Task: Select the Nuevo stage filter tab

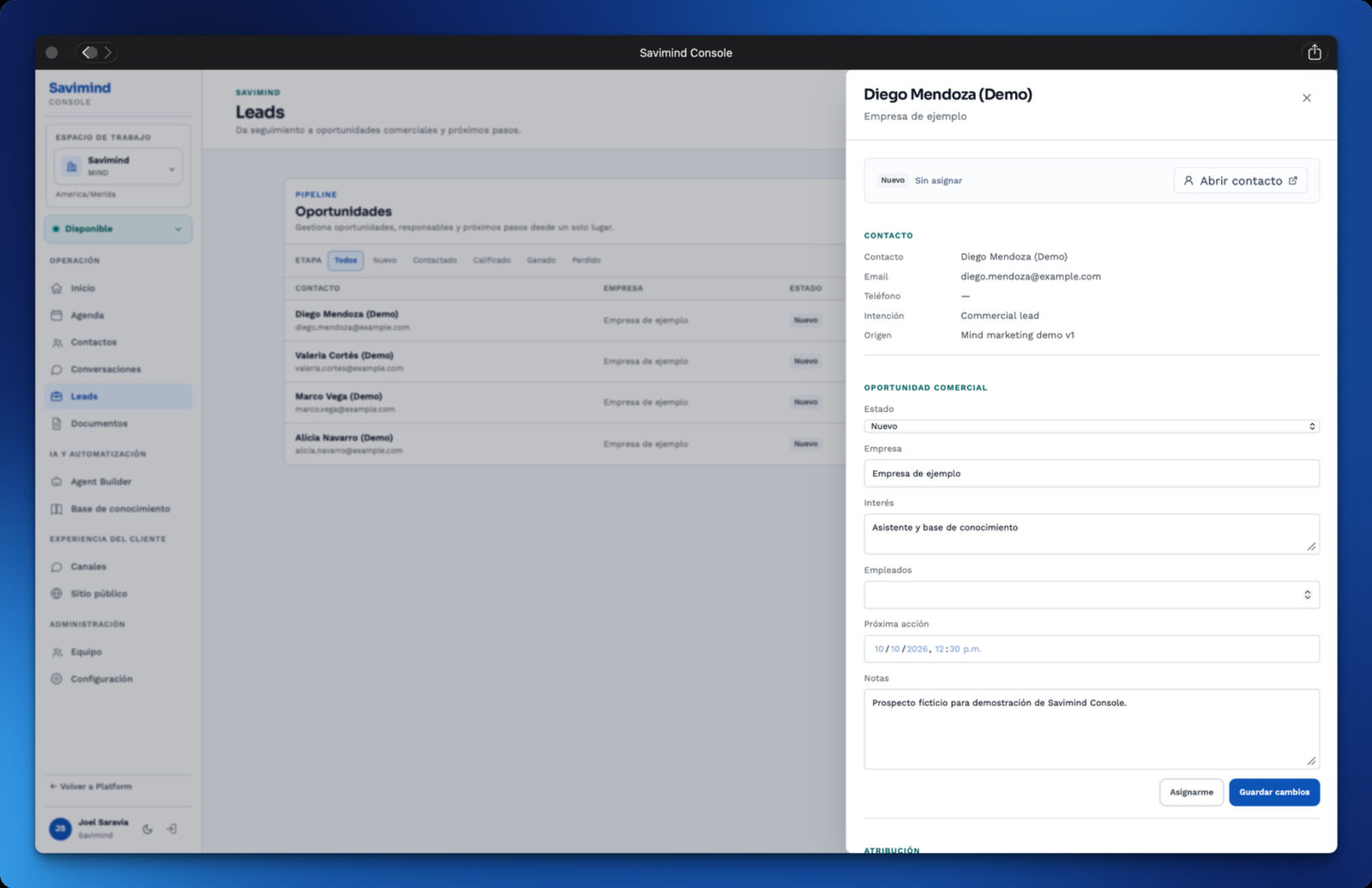Action: (385, 260)
